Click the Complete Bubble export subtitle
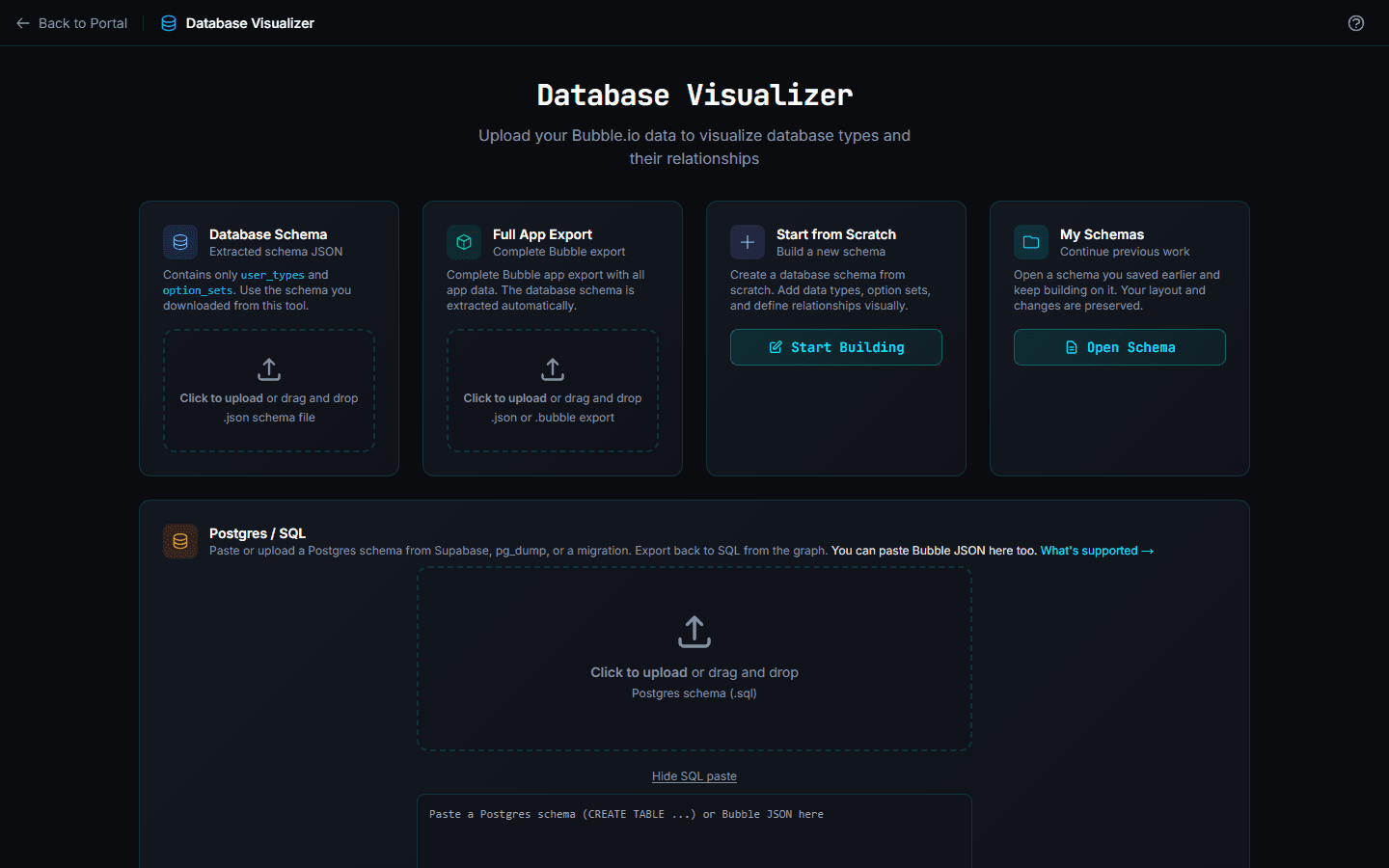 pyautogui.click(x=559, y=252)
